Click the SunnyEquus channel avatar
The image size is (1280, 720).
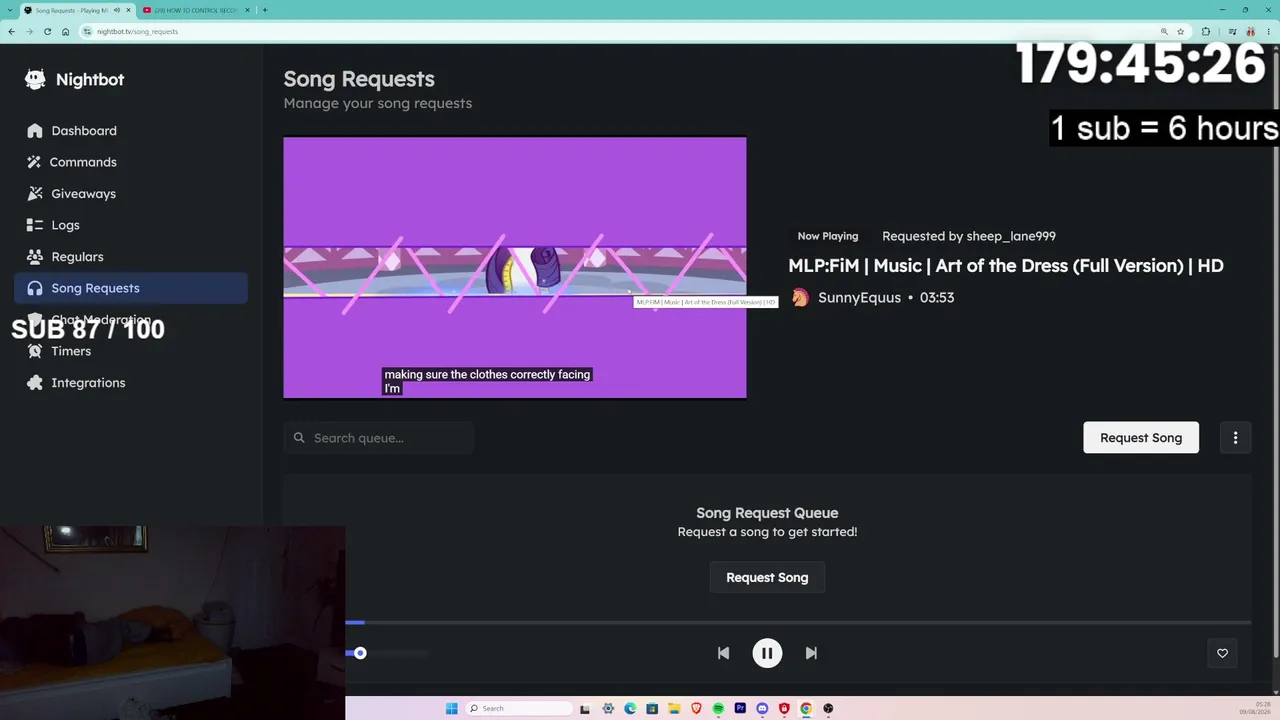point(800,298)
